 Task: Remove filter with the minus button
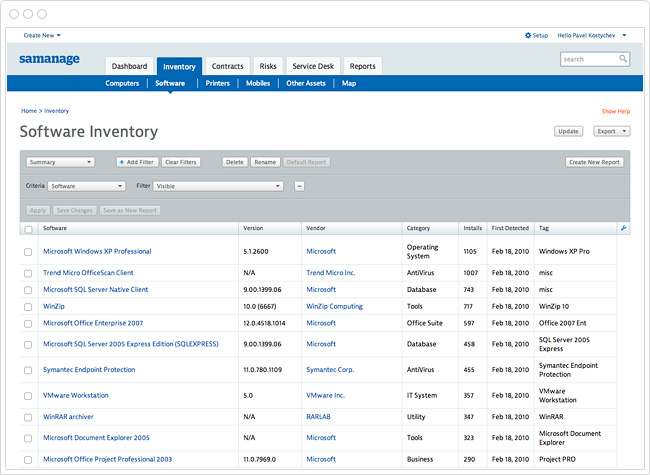point(299,186)
